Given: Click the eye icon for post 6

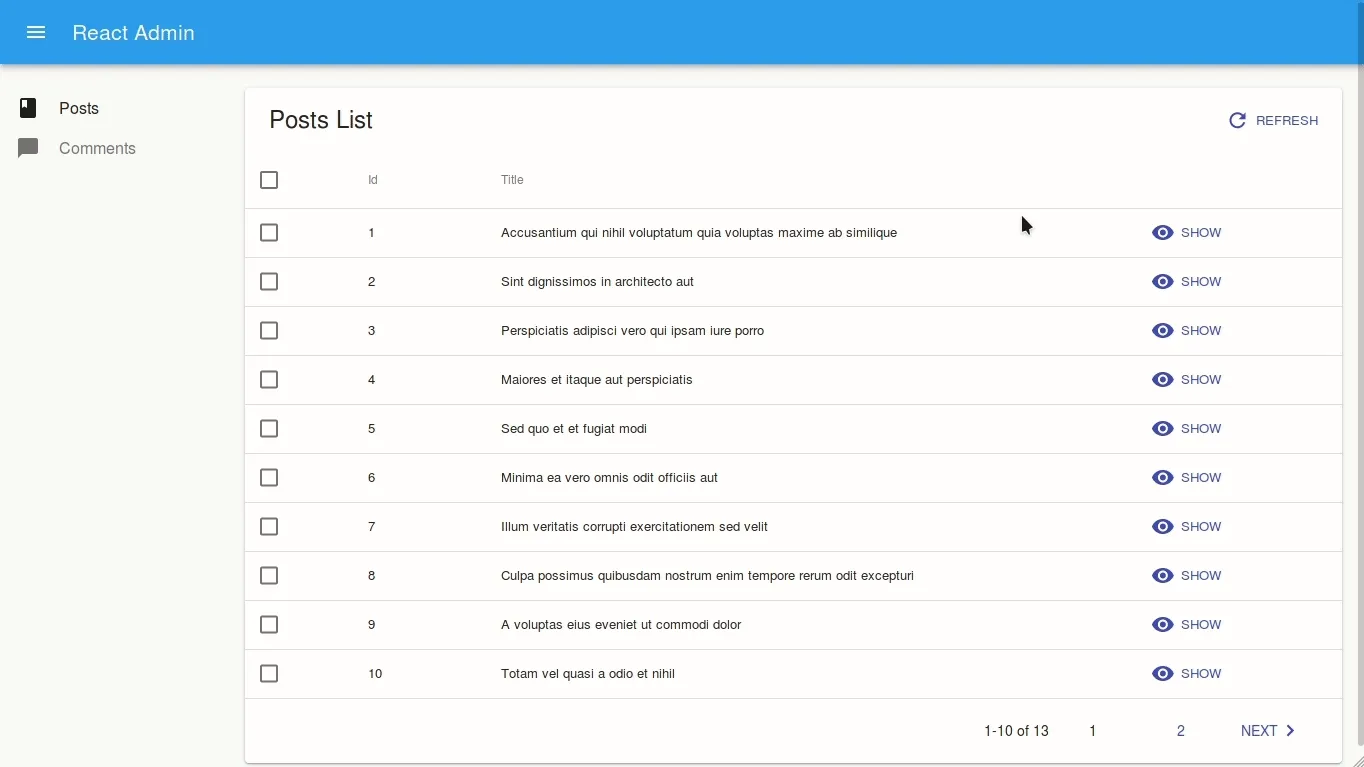Looking at the screenshot, I should [x=1162, y=478].
